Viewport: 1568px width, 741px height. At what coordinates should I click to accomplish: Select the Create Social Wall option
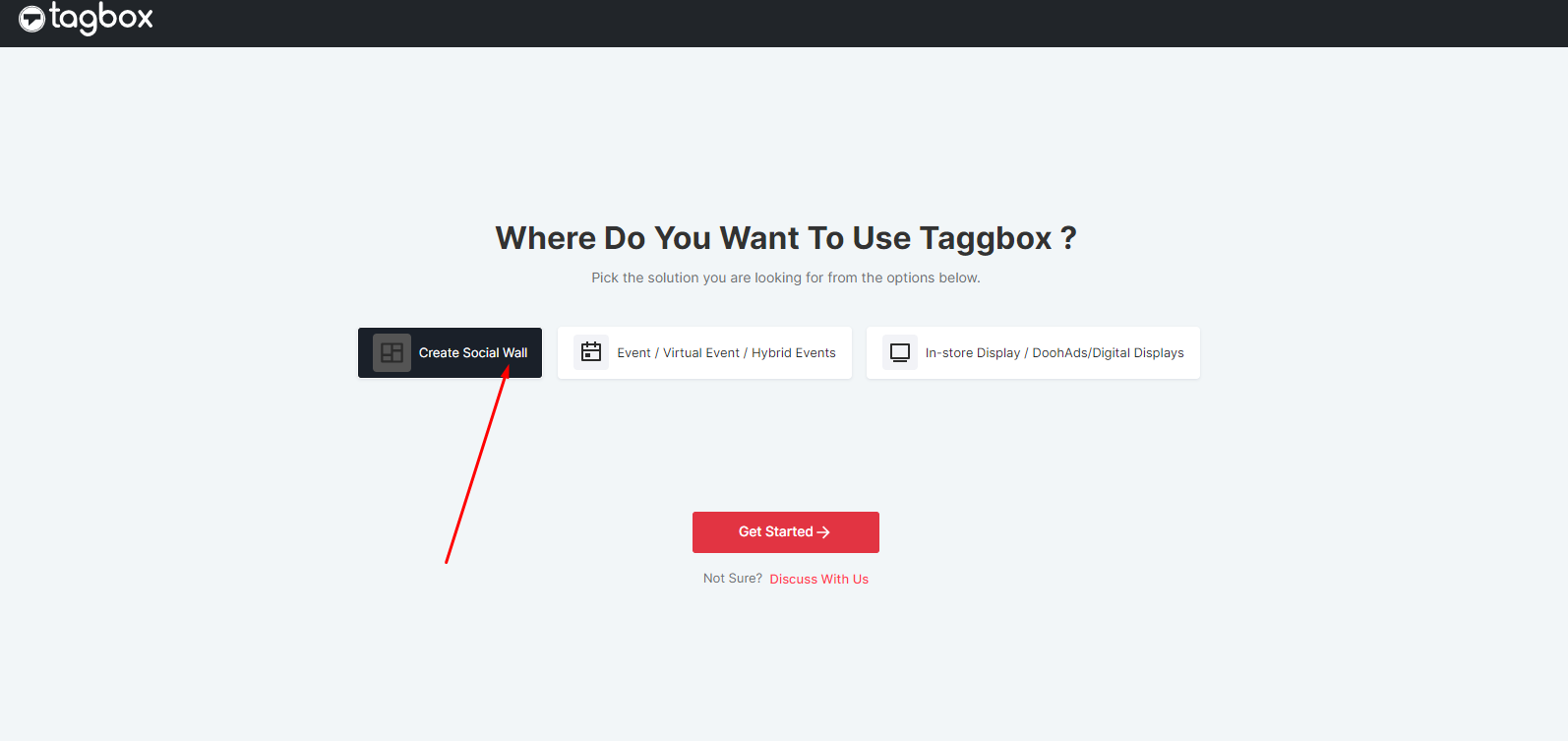[x=450, y=352]
